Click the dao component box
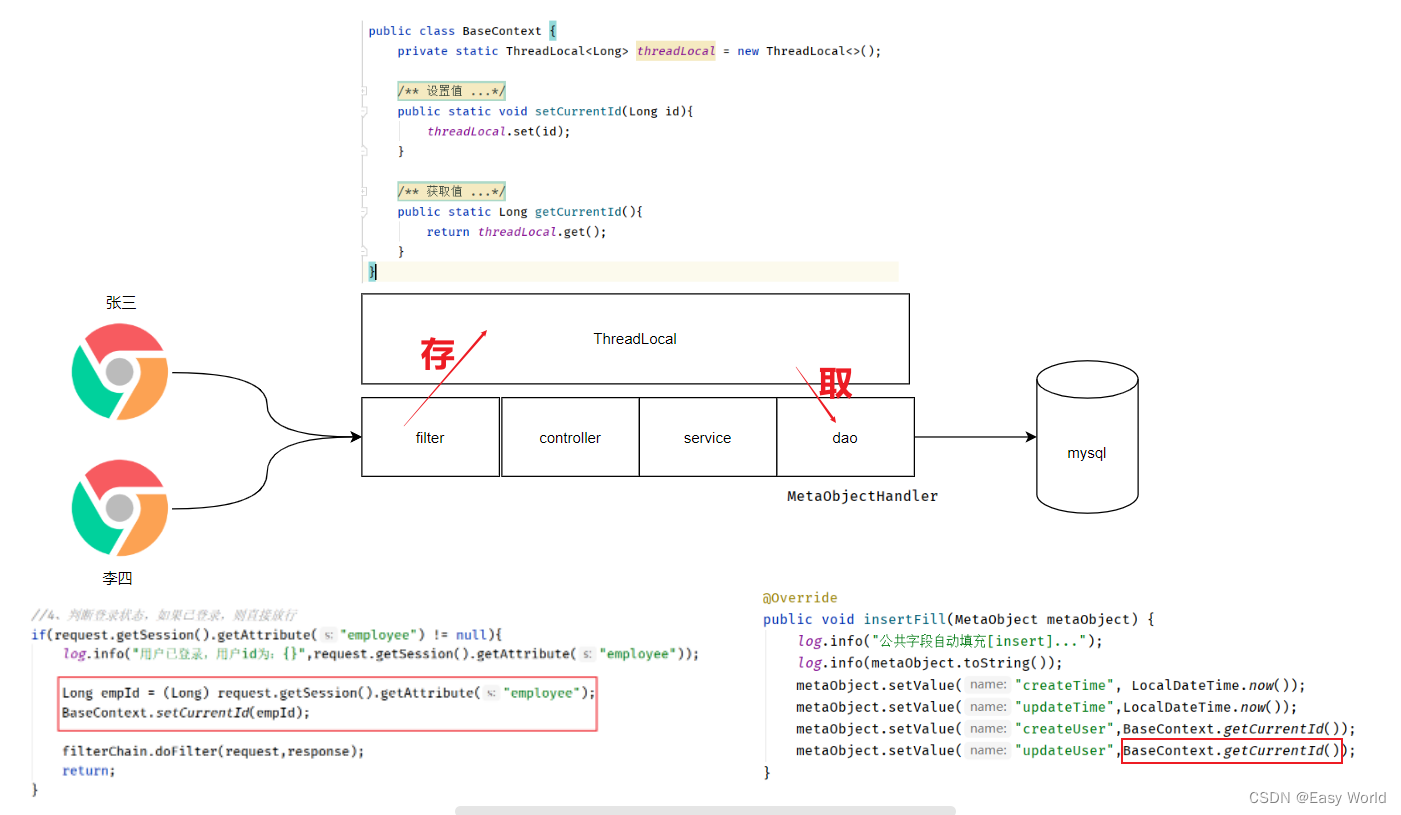 coord(845,437)
